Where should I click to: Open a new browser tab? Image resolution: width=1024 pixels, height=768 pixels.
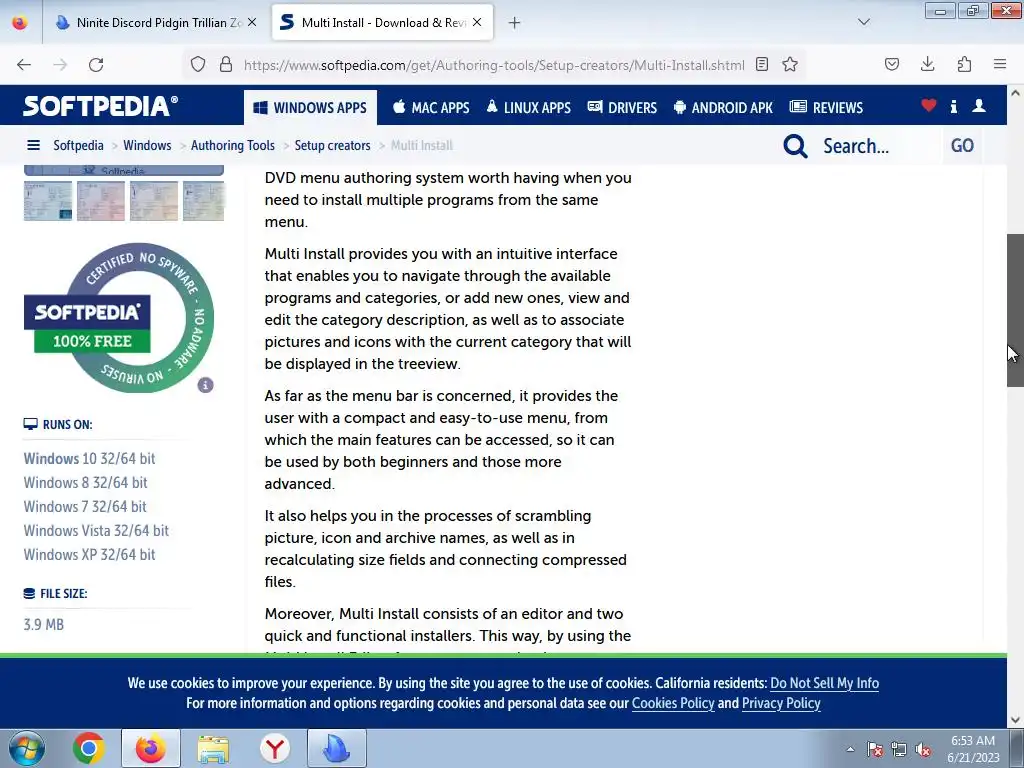point(515,23)
